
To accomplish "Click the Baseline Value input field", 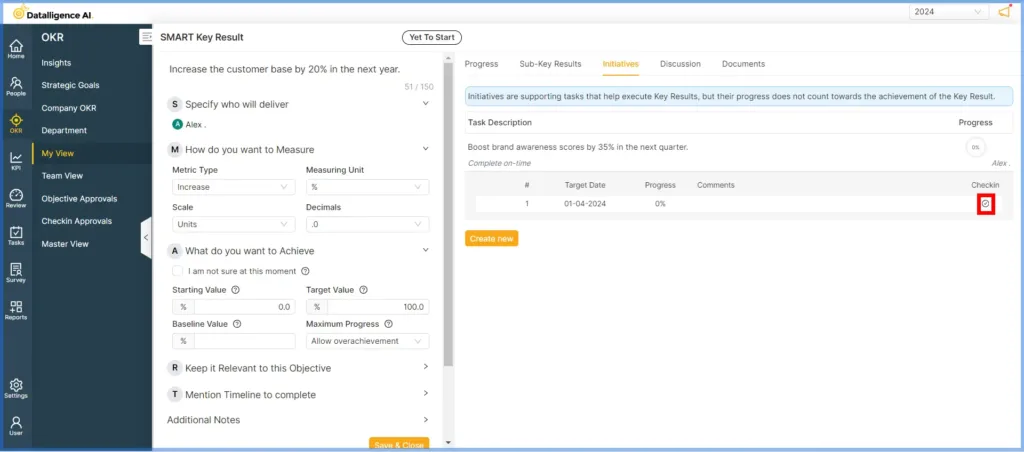I will point(244,341).
